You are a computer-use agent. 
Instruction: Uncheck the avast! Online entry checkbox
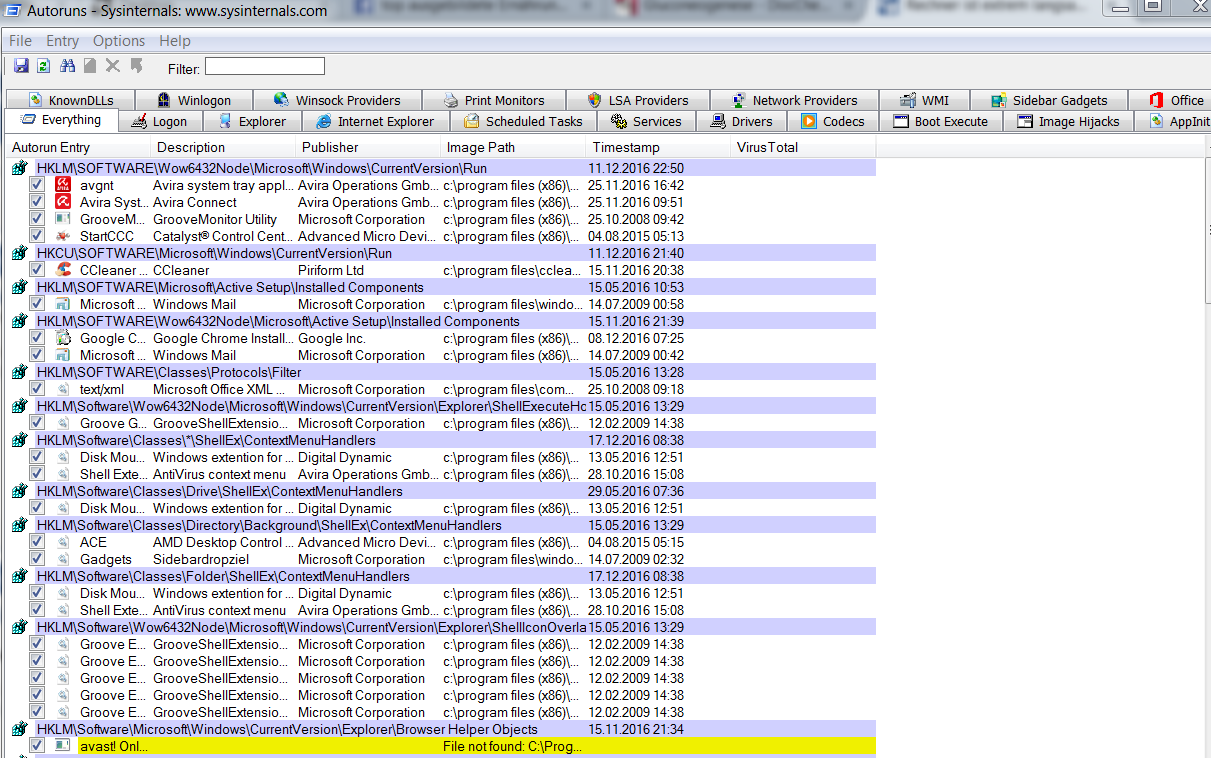37,746
